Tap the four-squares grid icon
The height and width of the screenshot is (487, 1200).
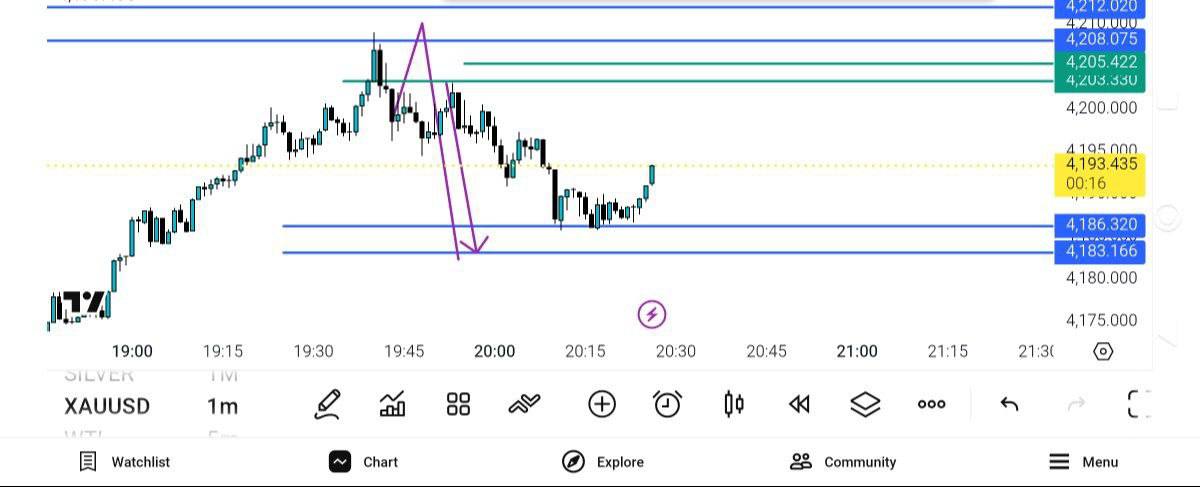[x=458, y=404]
